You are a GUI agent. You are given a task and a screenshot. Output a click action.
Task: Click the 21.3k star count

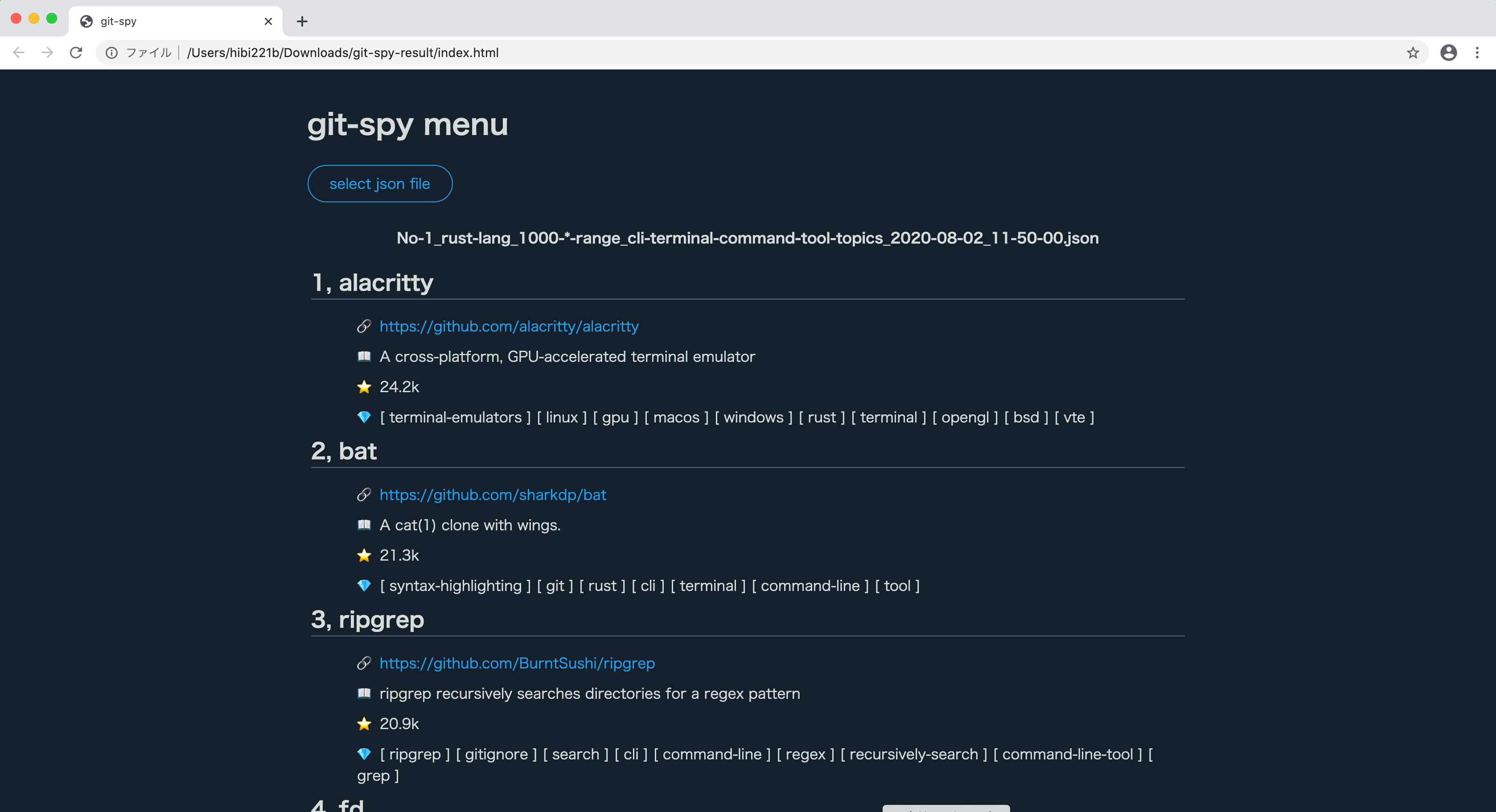[x=399, y=555]
